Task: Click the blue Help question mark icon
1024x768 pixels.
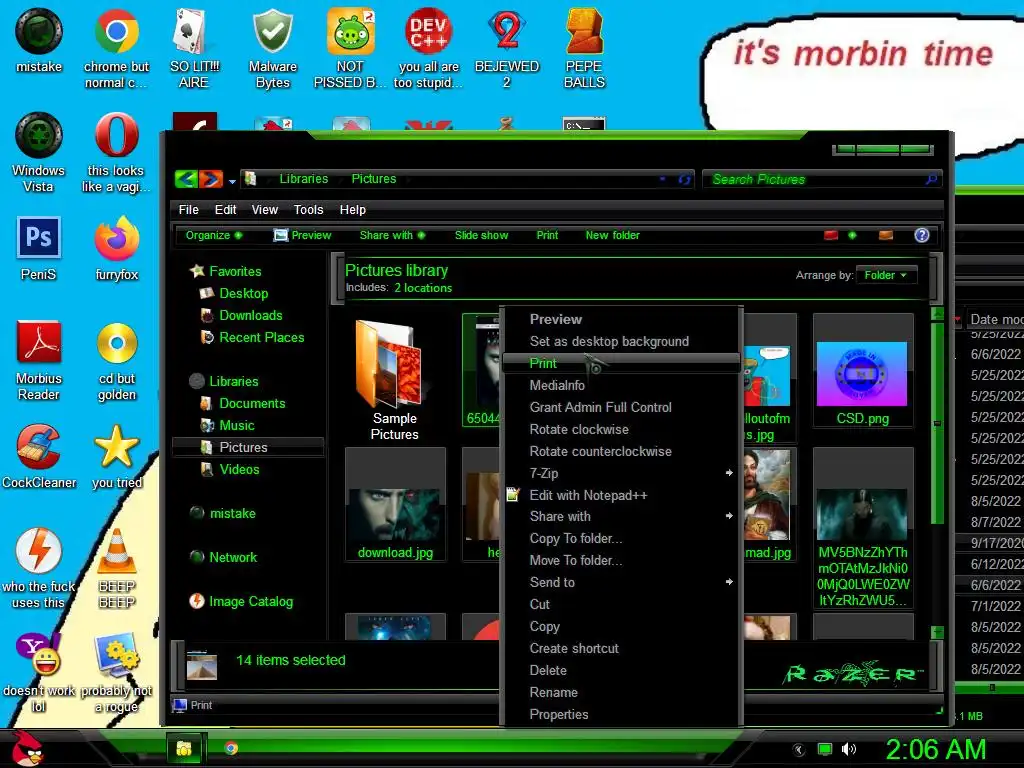Action: (921, 235)
